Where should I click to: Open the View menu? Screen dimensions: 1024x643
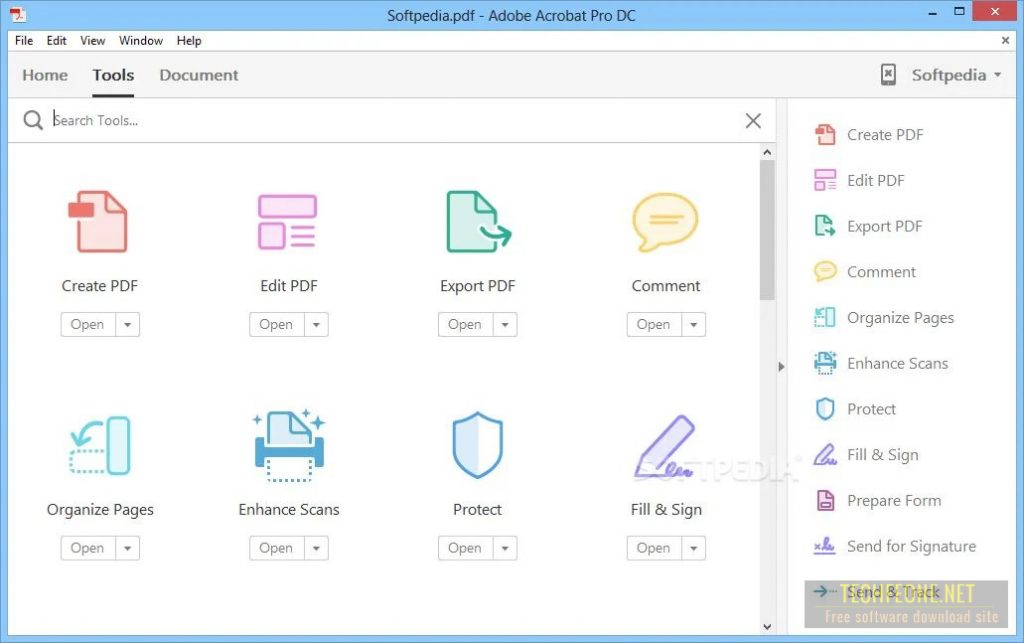[93, 40]
